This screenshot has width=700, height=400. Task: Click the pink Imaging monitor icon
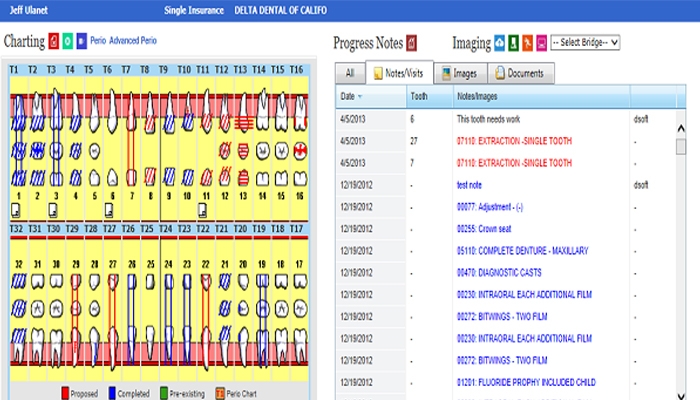pyautogui.click(x=541, y=42)
